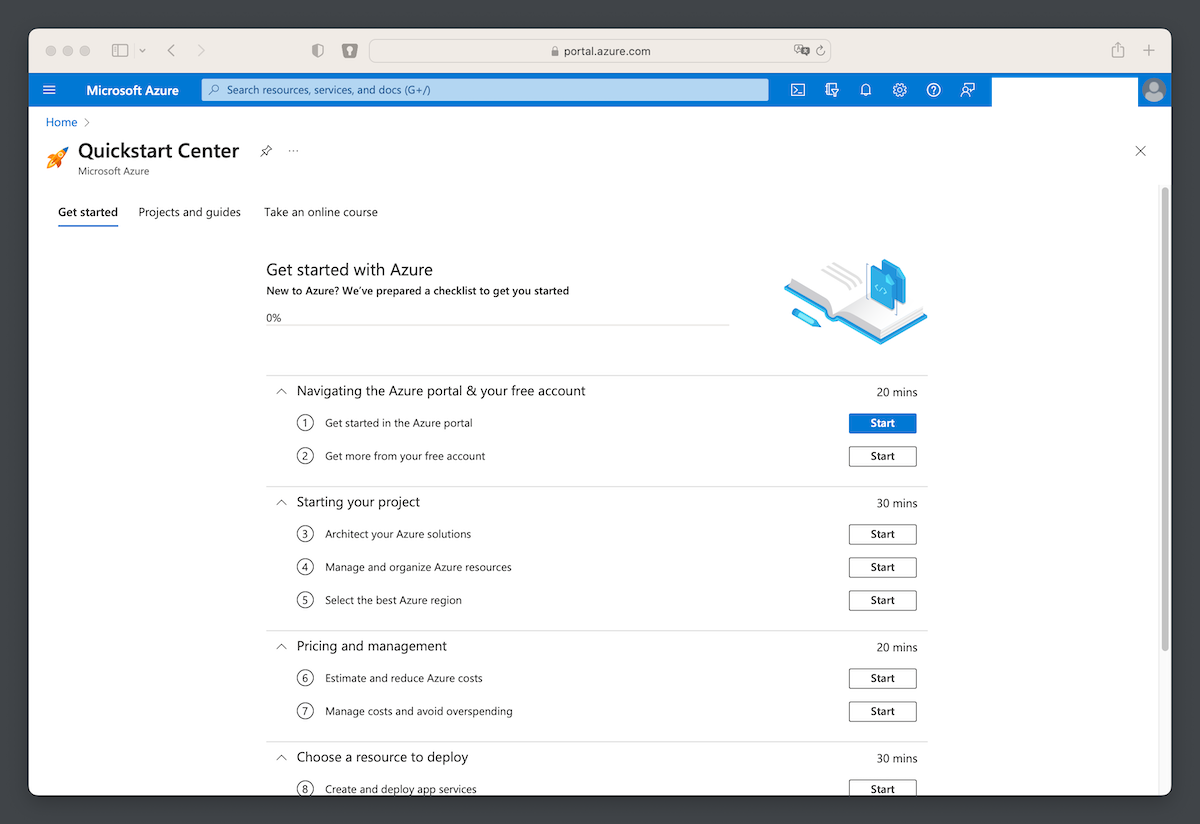The image size is (1200, 824).
Task: Click the Estimate and reduce Azure costs text
Action: [404, 678]
